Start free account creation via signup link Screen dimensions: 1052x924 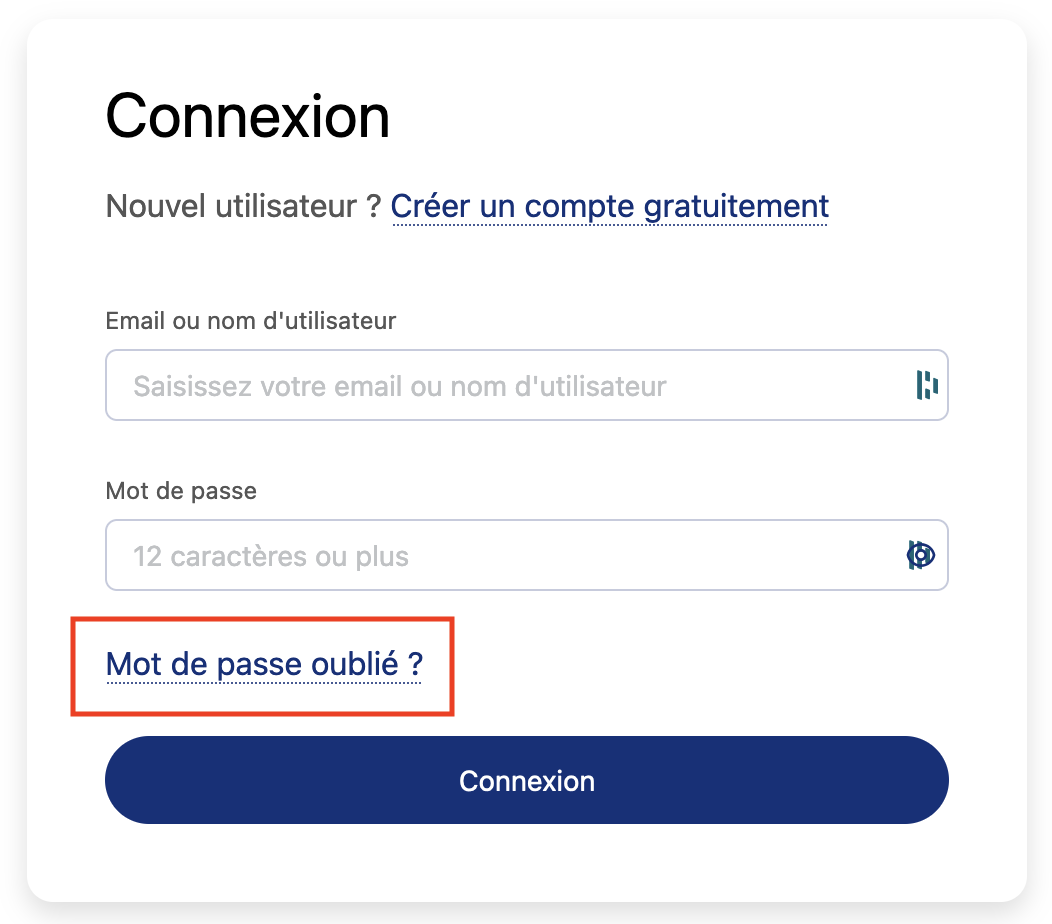click(x=609, y=207)
